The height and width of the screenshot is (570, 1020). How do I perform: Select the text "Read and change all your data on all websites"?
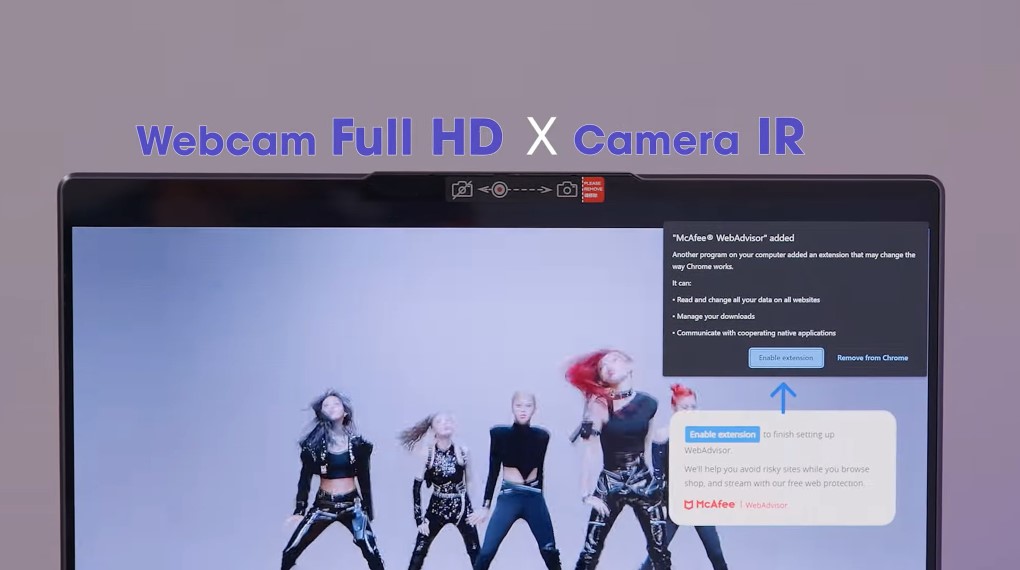(748, 300)
